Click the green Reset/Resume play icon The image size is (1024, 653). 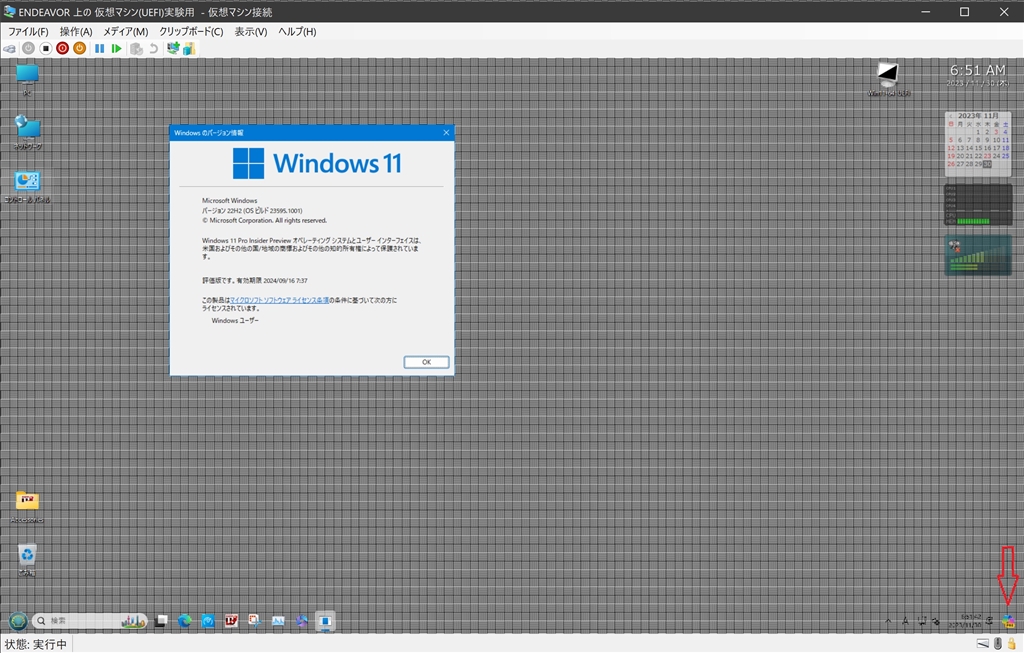pos(116,48)
